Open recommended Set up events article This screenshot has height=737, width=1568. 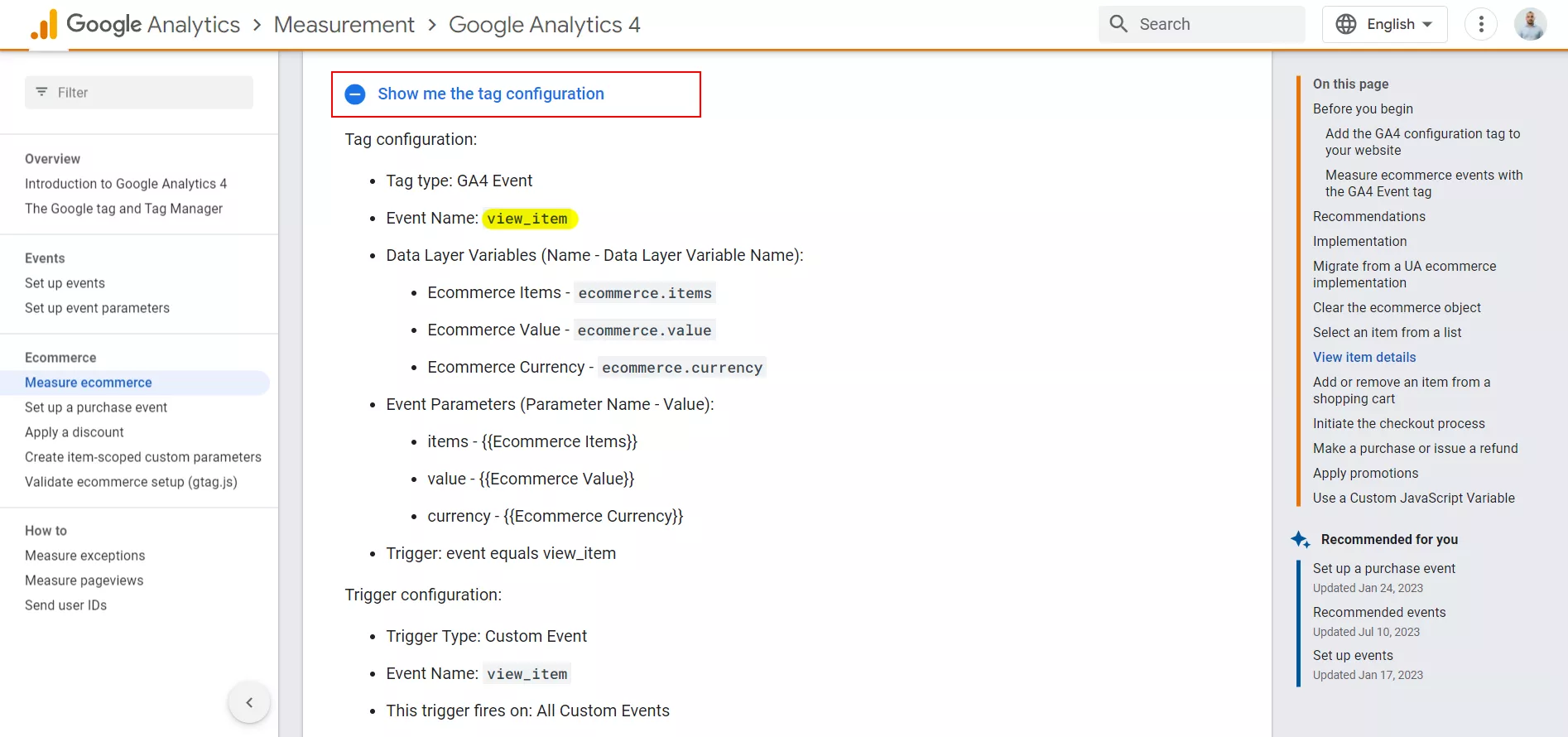[1353, 655]
